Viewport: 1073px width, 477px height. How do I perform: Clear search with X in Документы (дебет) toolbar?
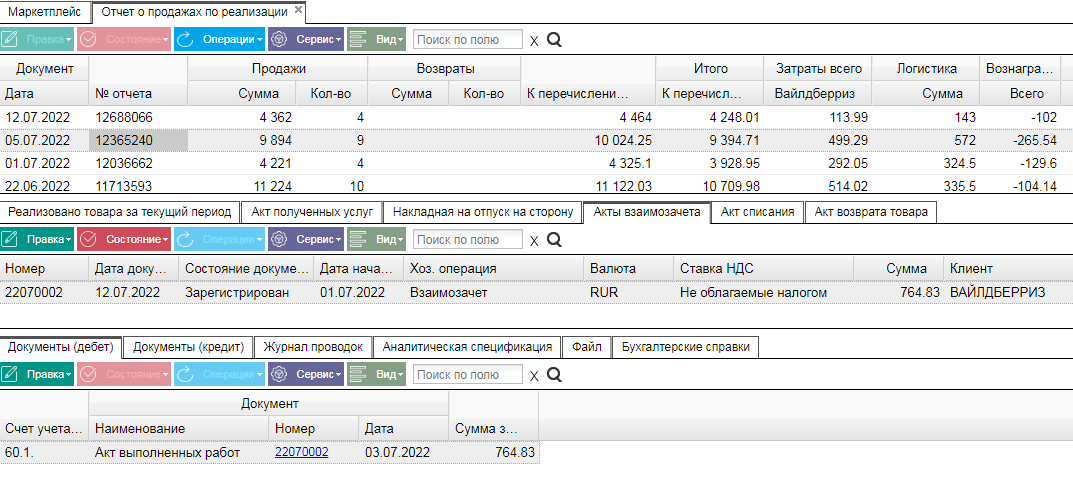coord(534,375)
